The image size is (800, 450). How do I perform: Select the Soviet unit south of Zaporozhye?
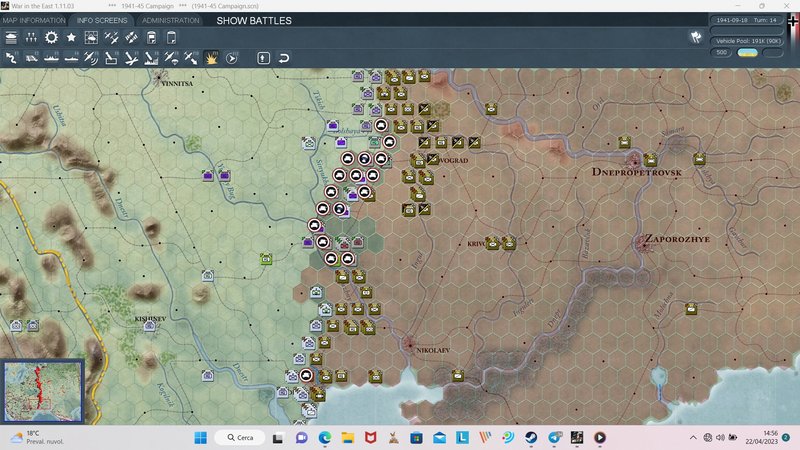tap(691, 309)
